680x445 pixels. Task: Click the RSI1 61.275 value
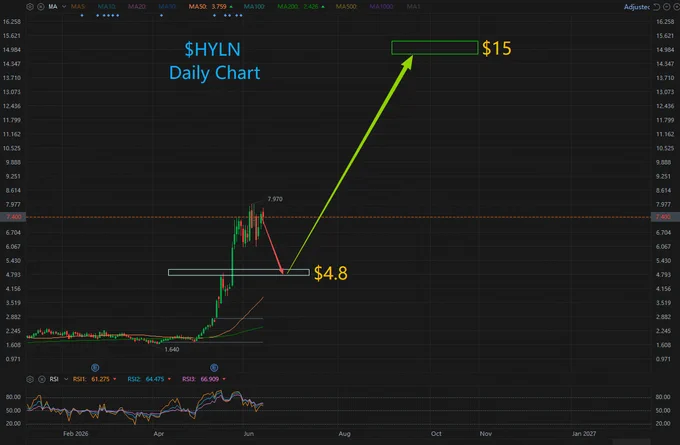pos(94,379)
